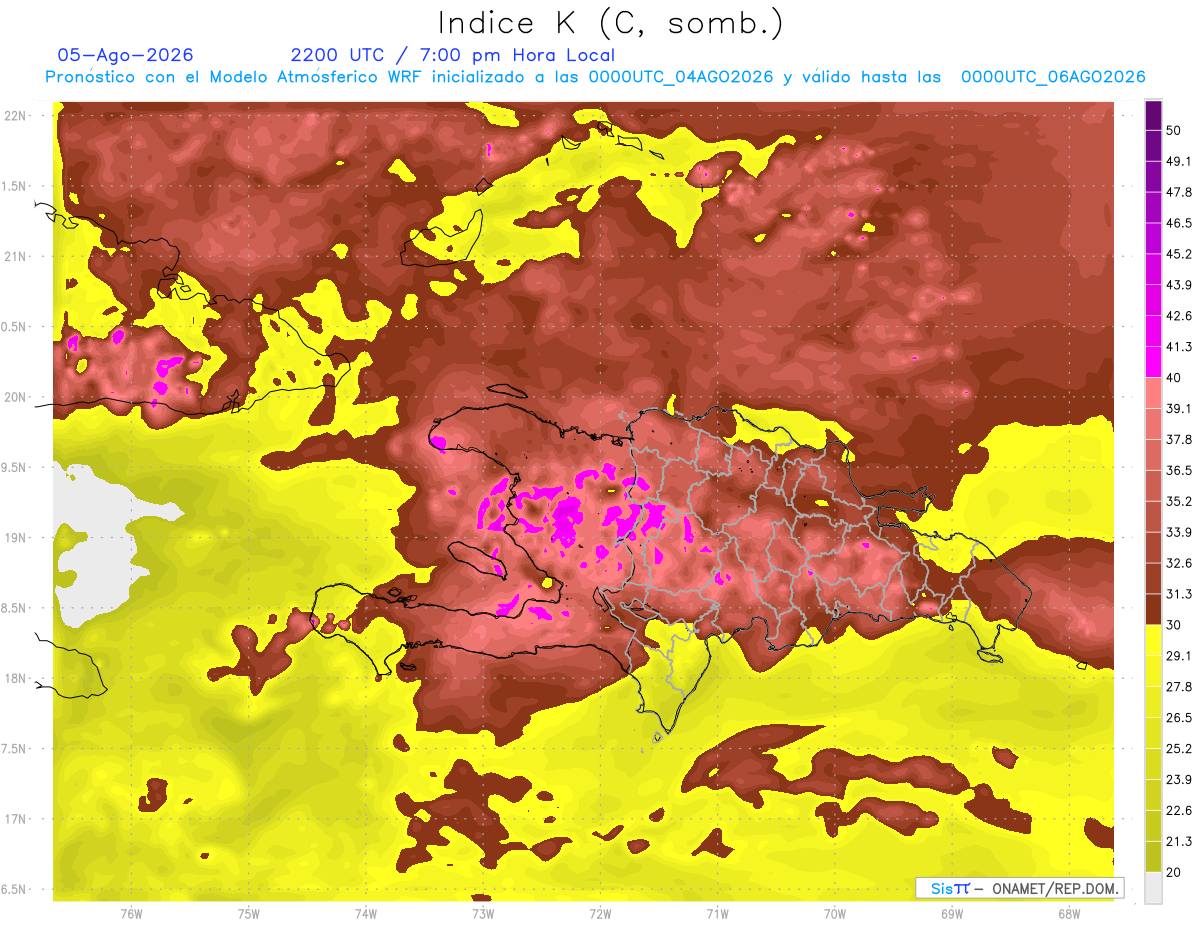
Task: Pick the yellow legend band between 29.1 and 30
Action: click(x=1153, y=640)
